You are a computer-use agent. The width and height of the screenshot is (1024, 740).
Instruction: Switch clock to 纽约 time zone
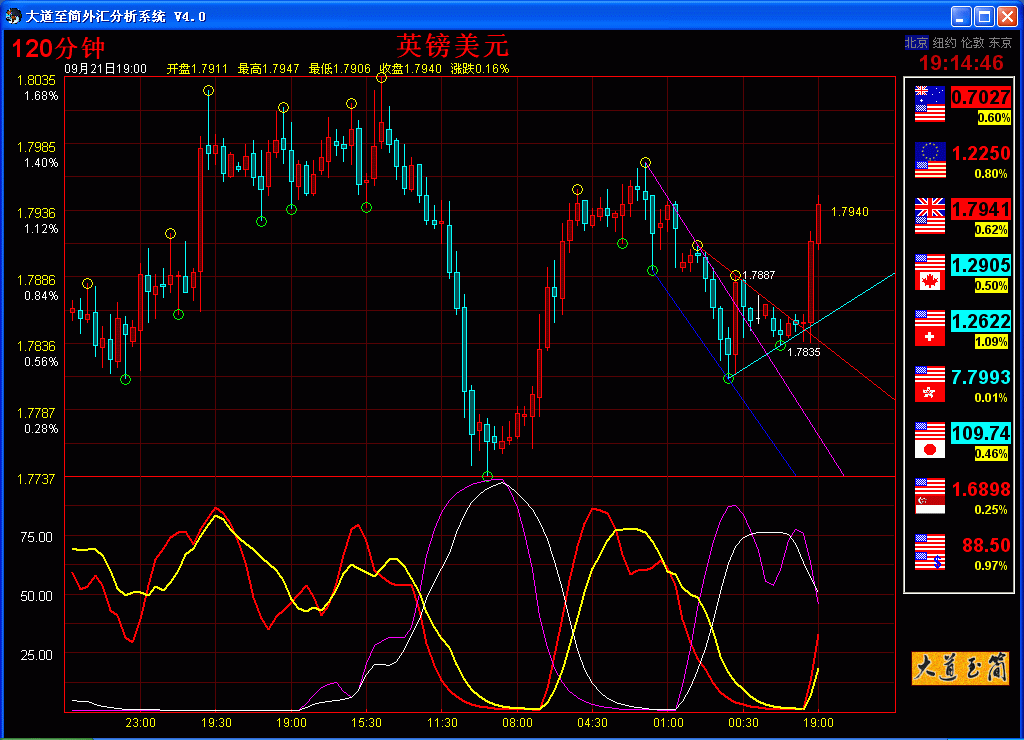(944, 43)
